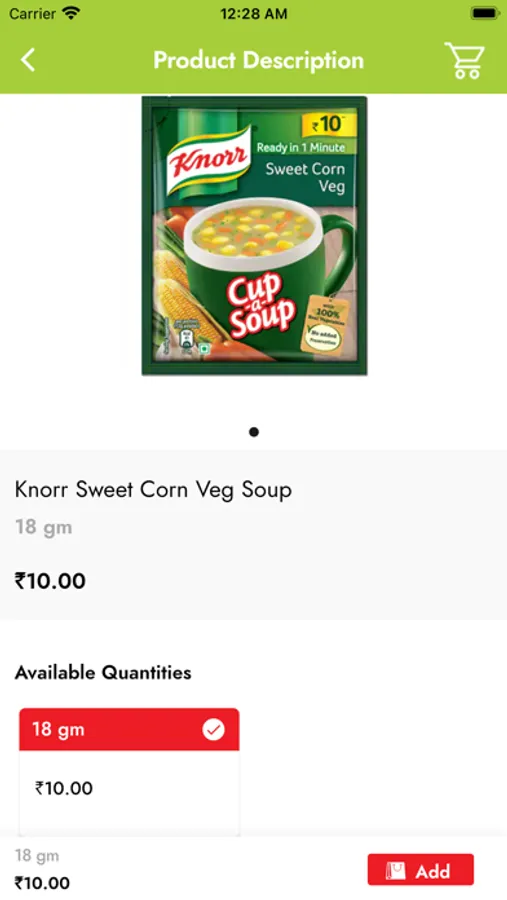
Task: Click the bottom bar ₹10.00 total
Action: point(42,883)
